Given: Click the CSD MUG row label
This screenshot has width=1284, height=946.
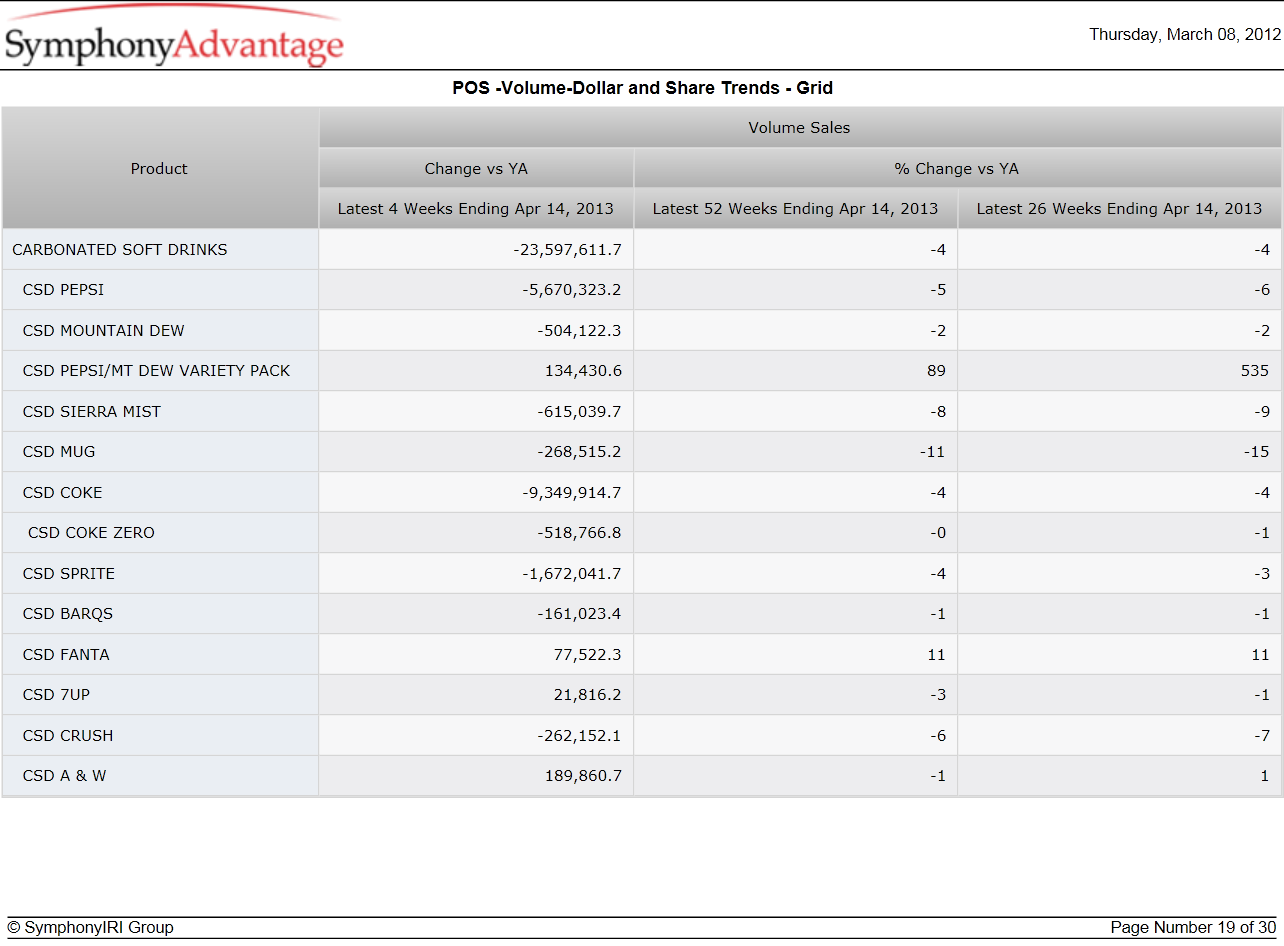Looking at the screenshot, I should pyautogui.click(x=59, y=452).
